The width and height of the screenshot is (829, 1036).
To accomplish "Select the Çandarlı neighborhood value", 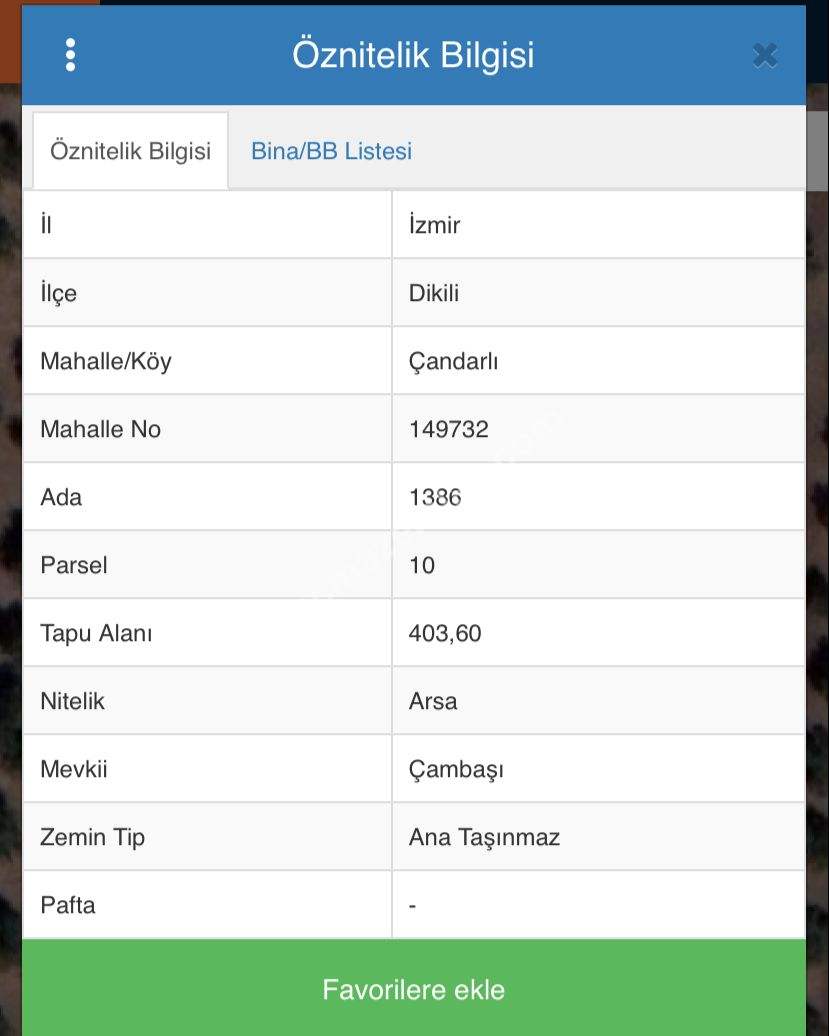I will coord(453,361).
